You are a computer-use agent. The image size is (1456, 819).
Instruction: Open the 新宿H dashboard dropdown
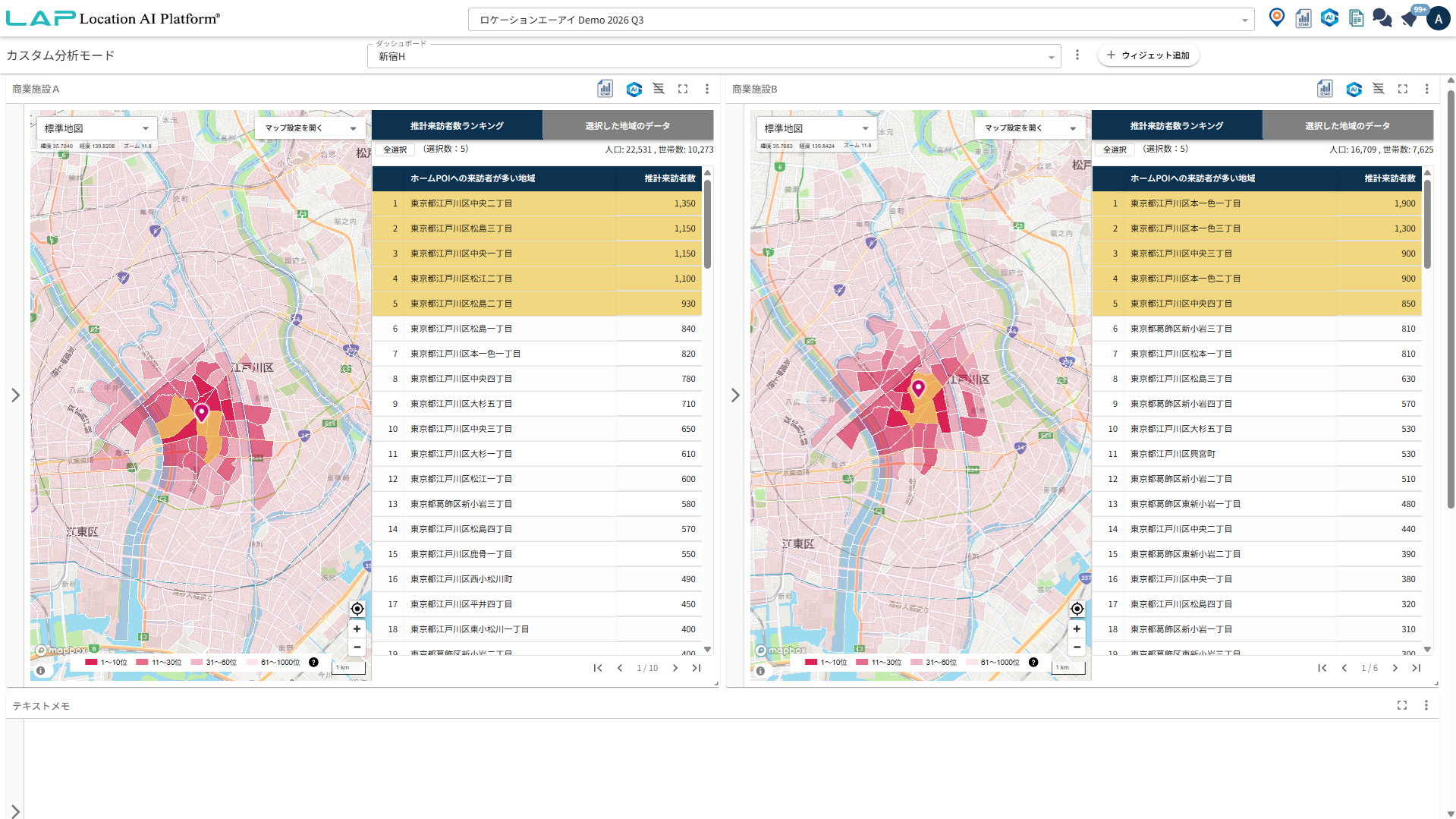(x=714, y=56)
